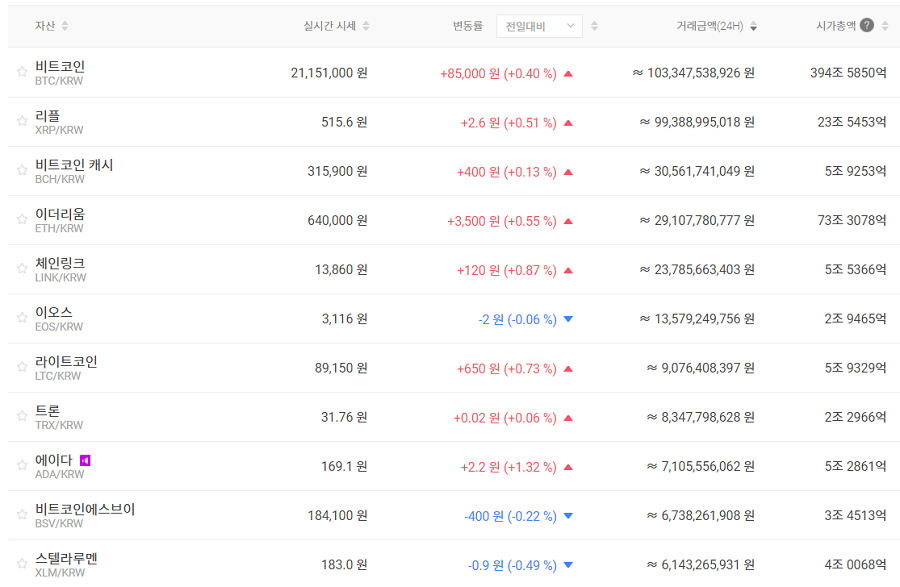Open the 스텔라루멘 XLM/KRW asset
This screenshot has height=587, width=900.
(x=66, y=565)
